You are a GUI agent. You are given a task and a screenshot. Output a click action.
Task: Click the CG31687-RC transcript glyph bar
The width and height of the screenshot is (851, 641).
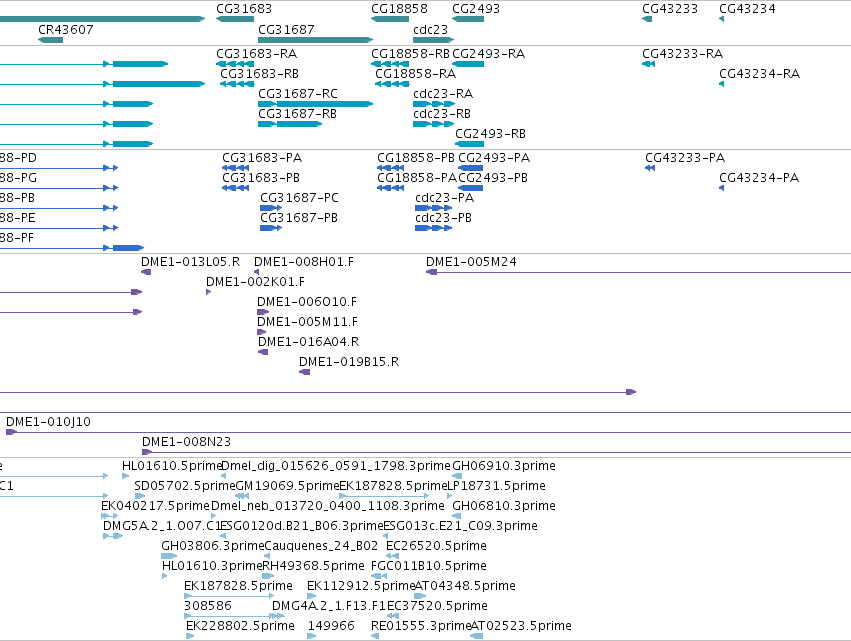click(315, 104)
